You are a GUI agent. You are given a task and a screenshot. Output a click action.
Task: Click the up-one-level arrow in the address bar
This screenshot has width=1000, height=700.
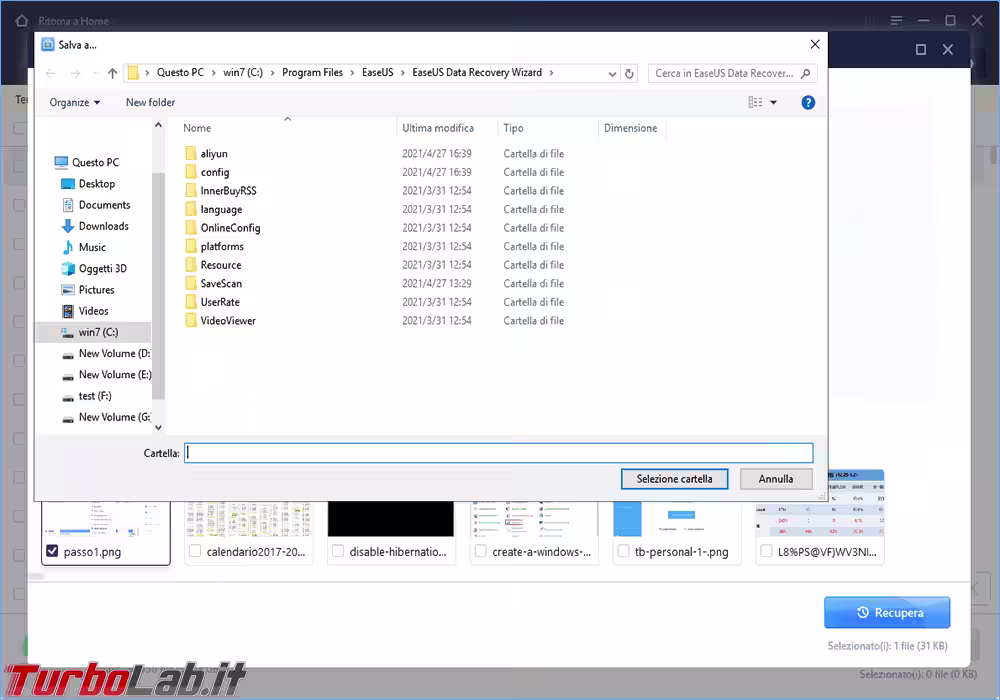(112, 73)
